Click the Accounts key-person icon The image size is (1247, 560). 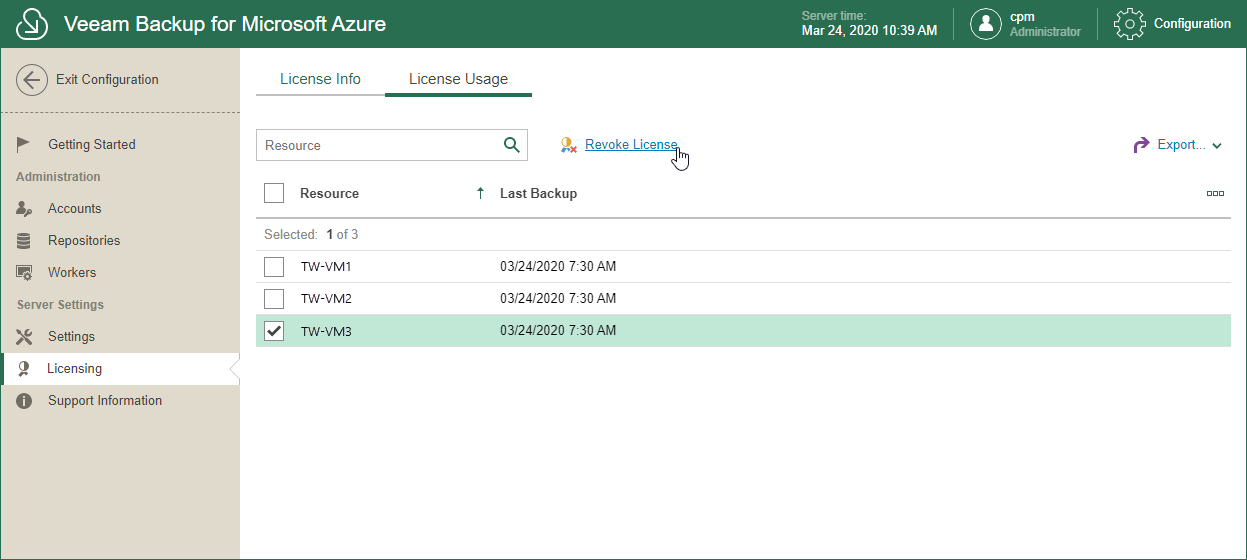[x=25, y=208]
